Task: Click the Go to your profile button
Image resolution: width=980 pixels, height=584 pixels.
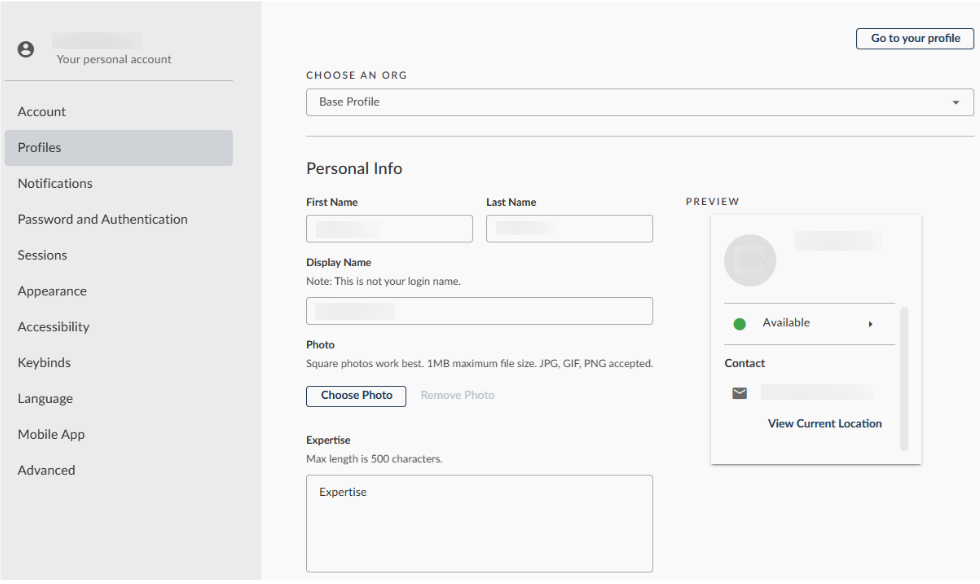Action: point(914,38)
